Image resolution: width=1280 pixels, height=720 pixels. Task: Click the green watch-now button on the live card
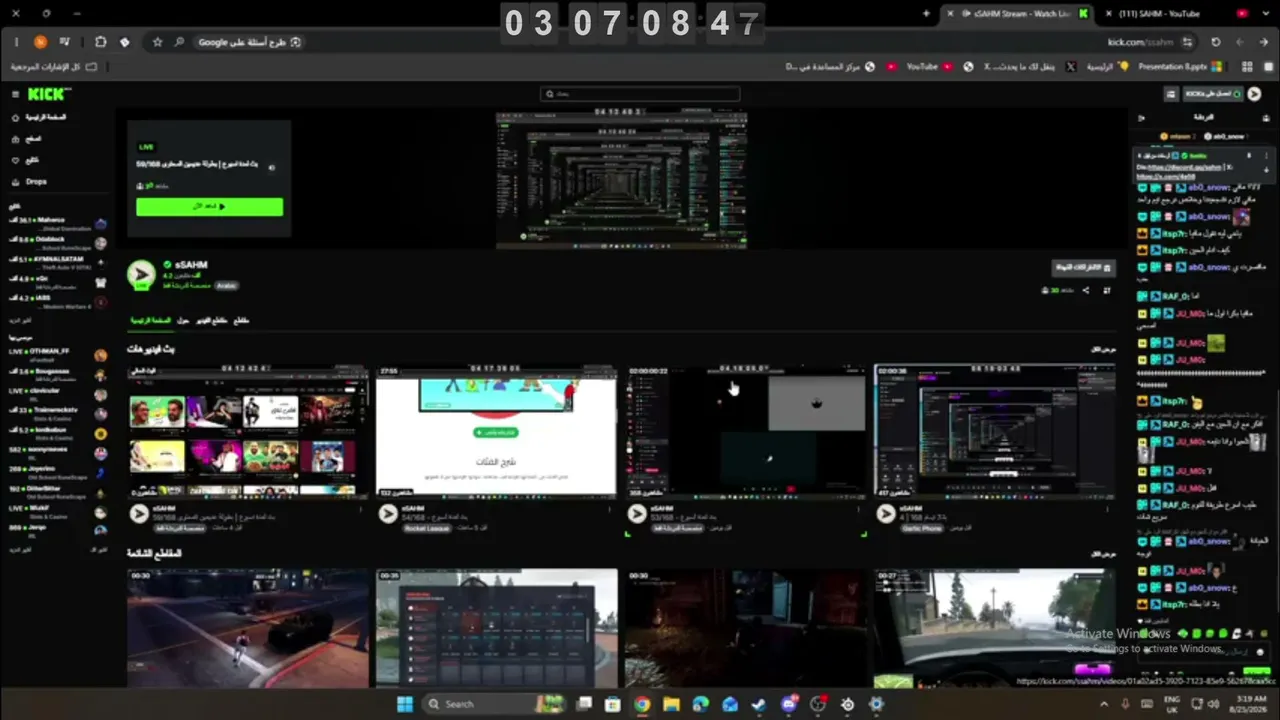coord(210,207)
